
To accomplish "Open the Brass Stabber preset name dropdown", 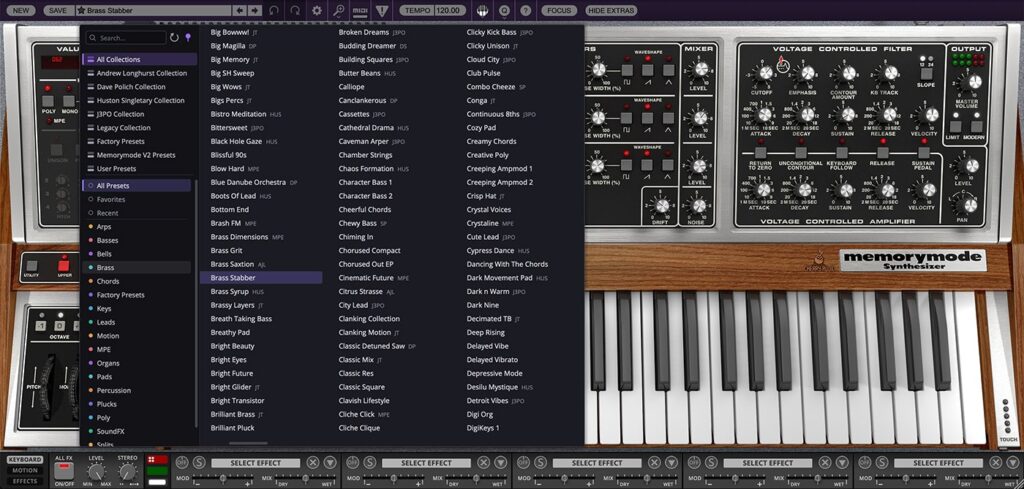I will tap(153, 10).
